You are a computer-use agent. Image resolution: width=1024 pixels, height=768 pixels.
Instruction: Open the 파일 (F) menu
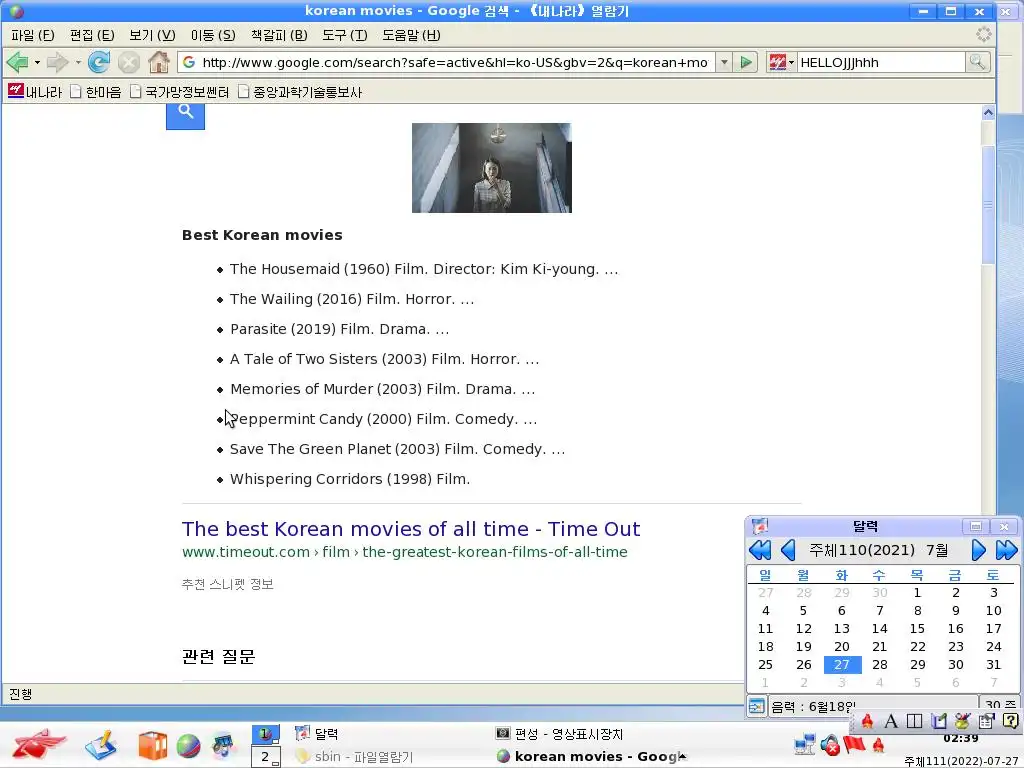33,35
